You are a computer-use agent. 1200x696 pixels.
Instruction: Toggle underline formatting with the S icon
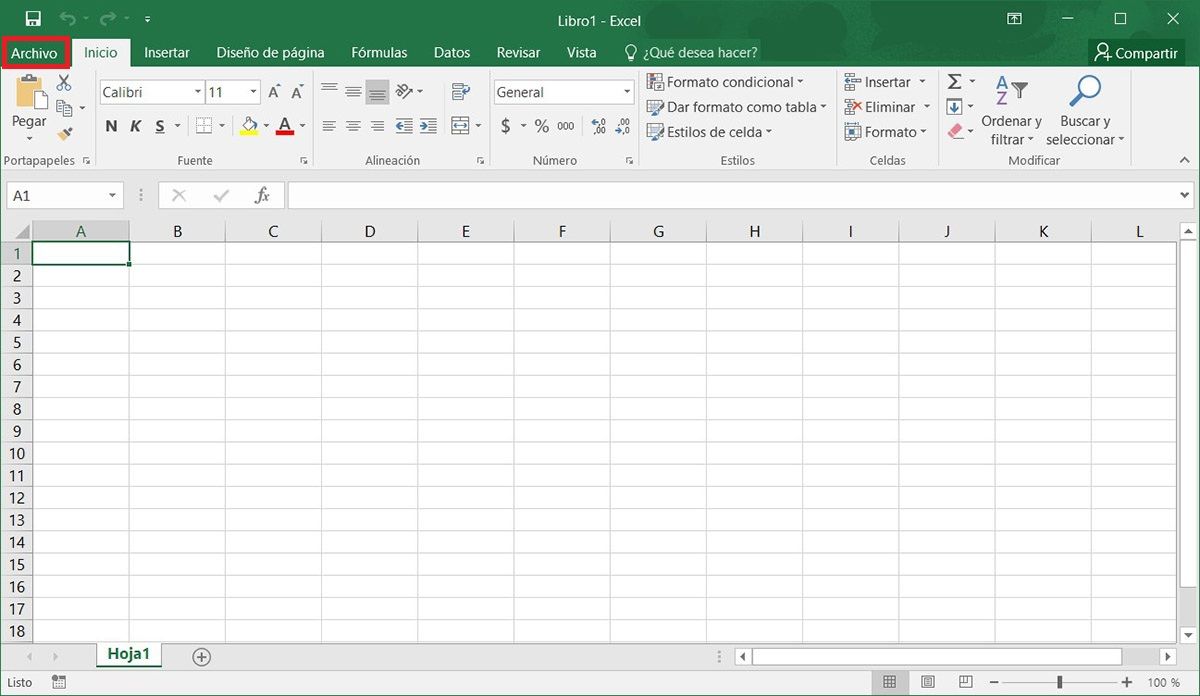pos(158,126)
